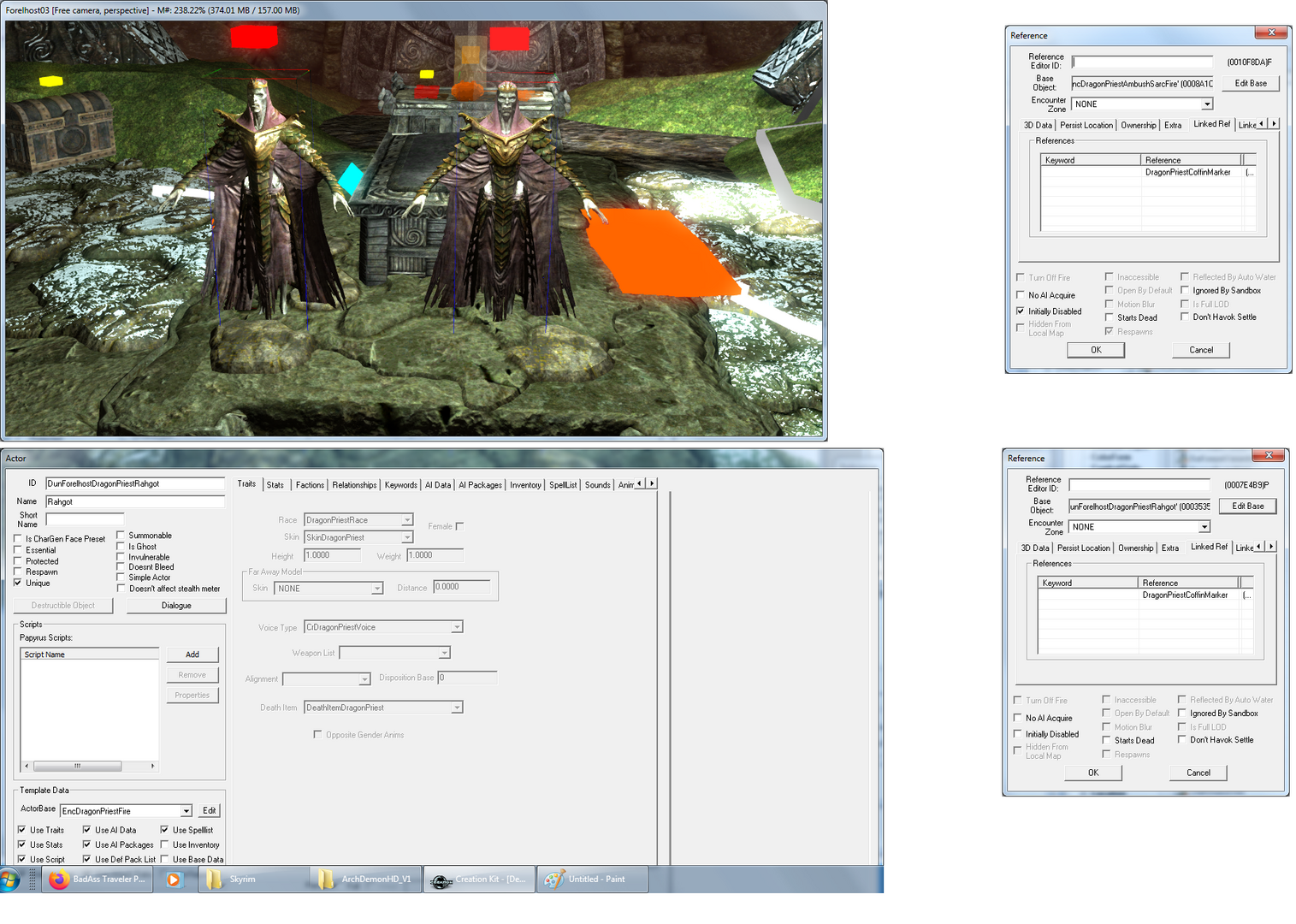
Task: Switch to Stats tab in Actor
Action: (275, 485)
